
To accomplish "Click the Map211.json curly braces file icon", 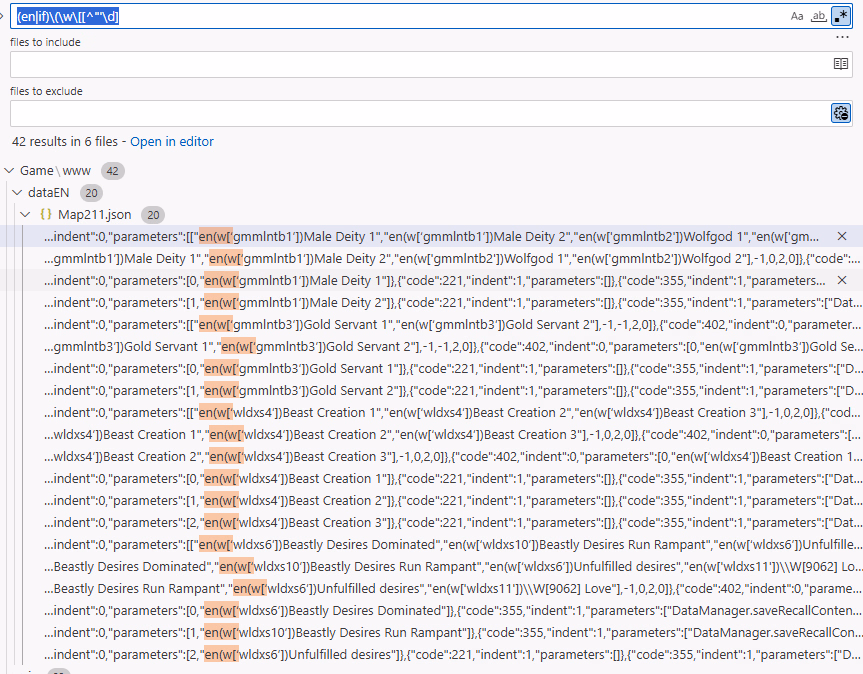I will point(45,214).
